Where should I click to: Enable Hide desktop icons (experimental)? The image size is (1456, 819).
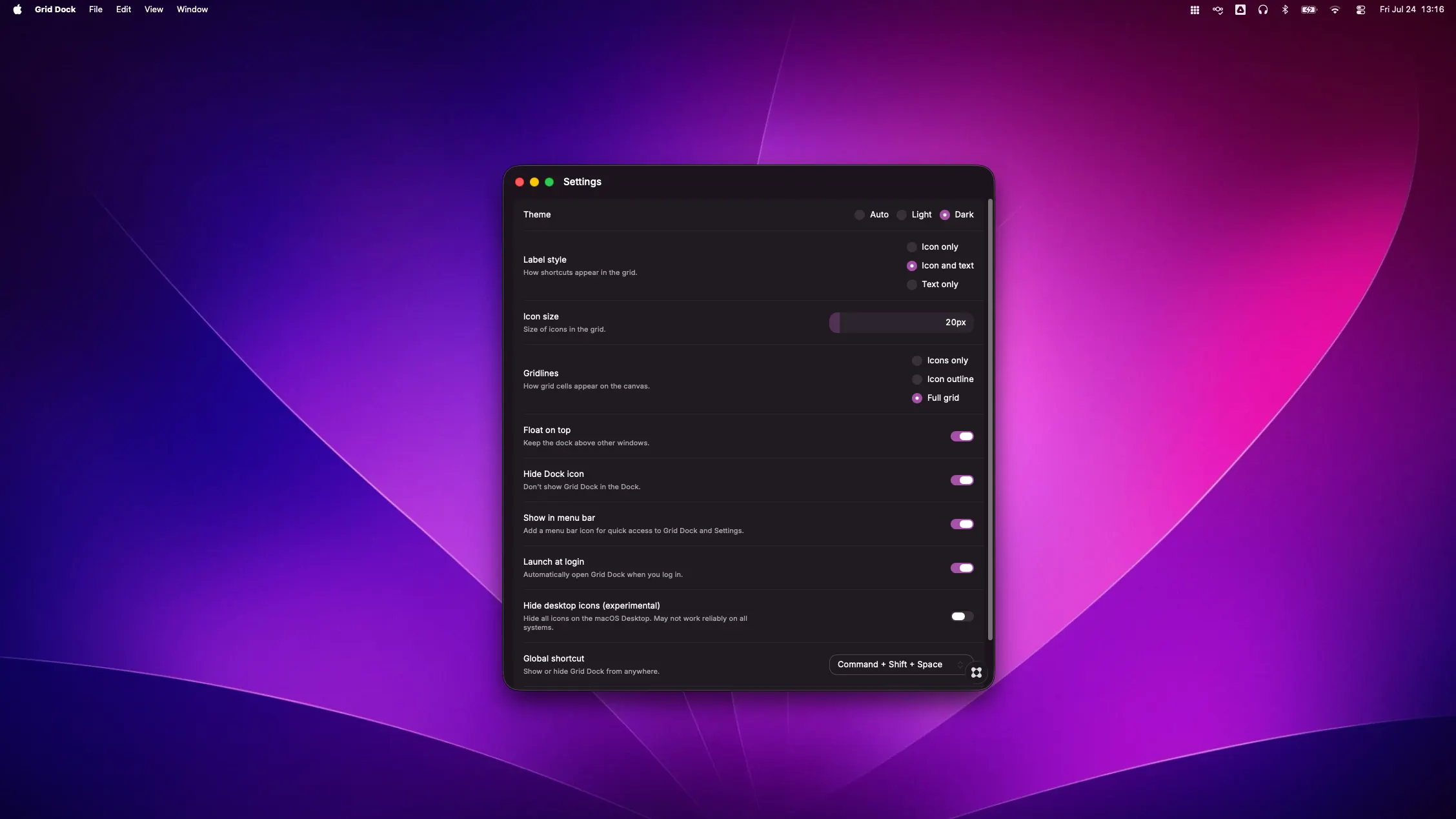click(x=962, y=616)
